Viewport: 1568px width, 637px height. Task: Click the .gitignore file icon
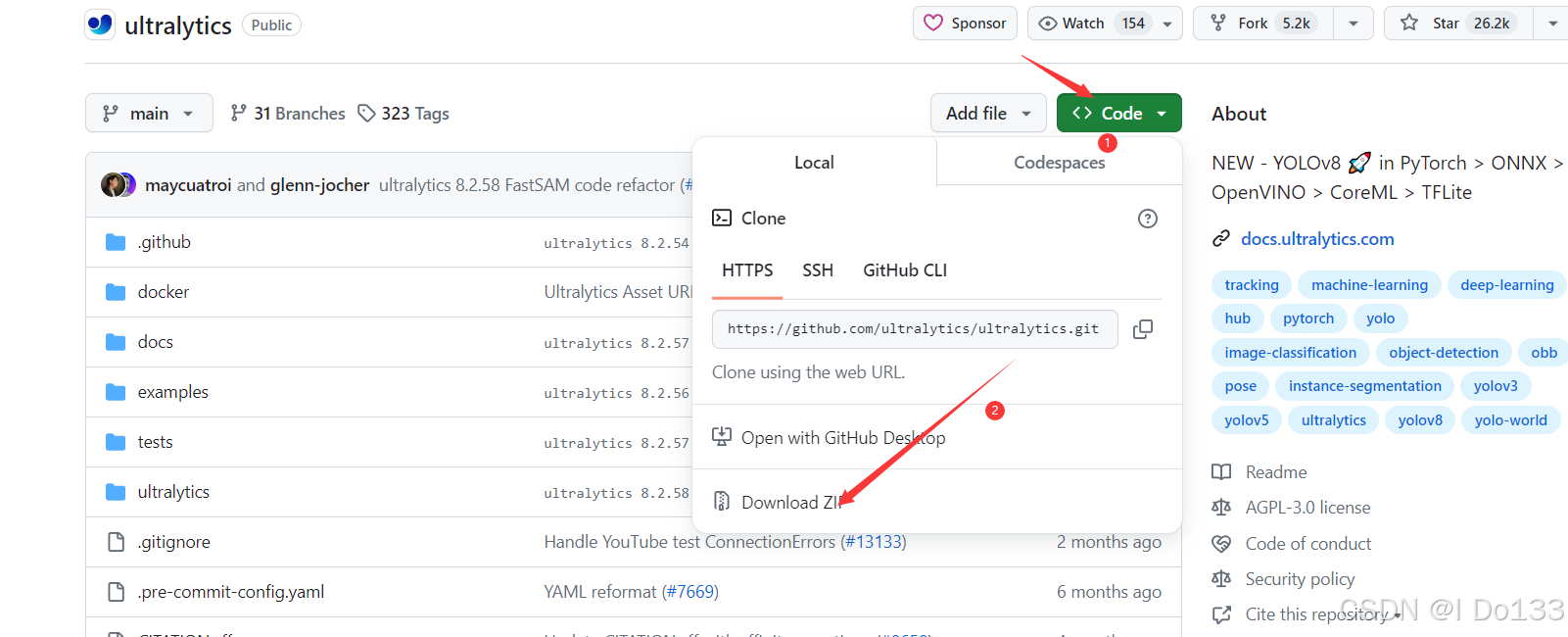[x=116, y=542]
